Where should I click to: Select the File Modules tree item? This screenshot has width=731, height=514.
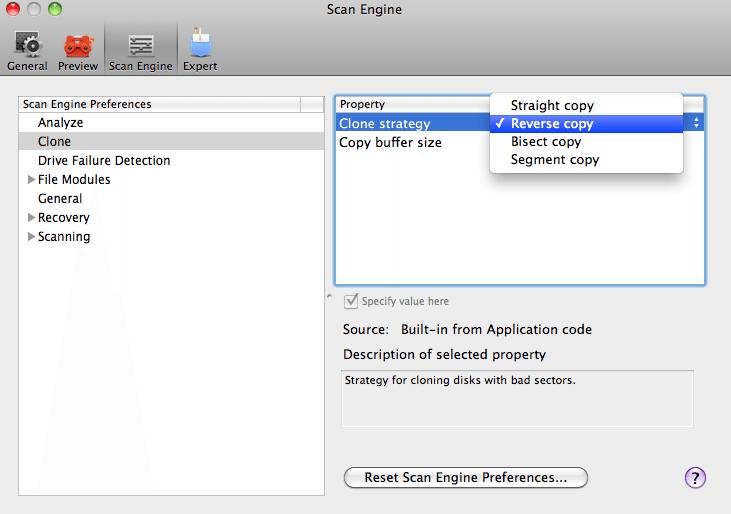click(x=172, y=179)
